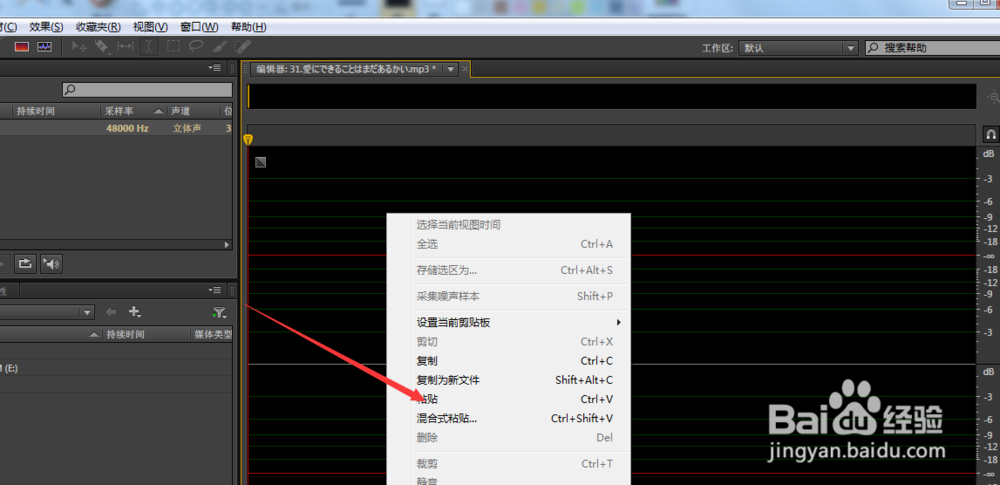Open the Workspace dropdown showing 默认
The height and width of the screenshot is (485, 1000).
(798, 48)
